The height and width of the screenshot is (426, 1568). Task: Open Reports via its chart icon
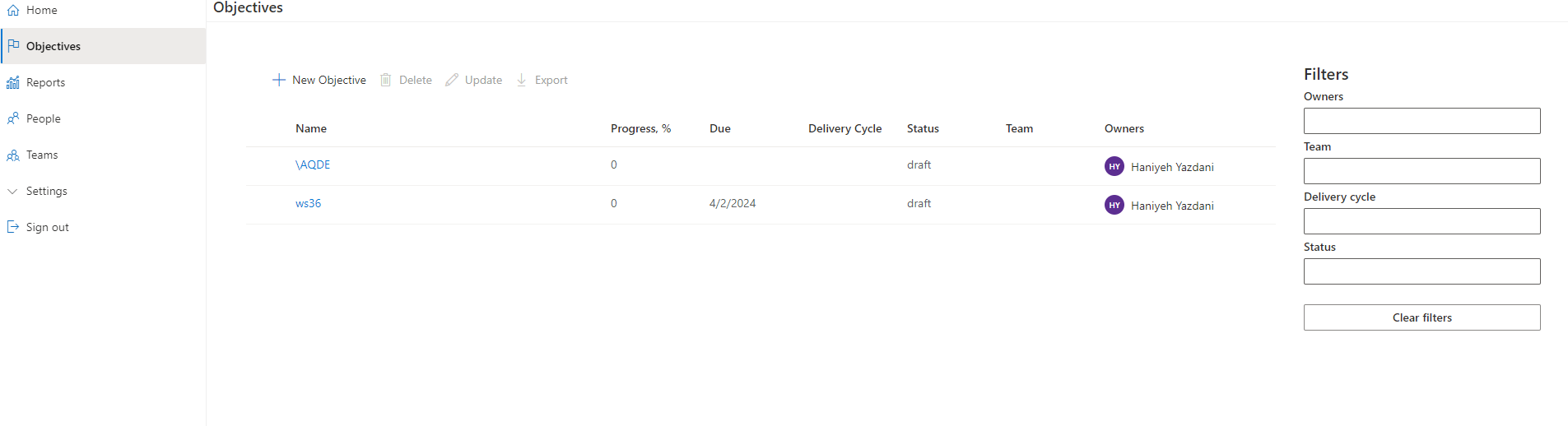pyautogui.click(x=13, y=82)
